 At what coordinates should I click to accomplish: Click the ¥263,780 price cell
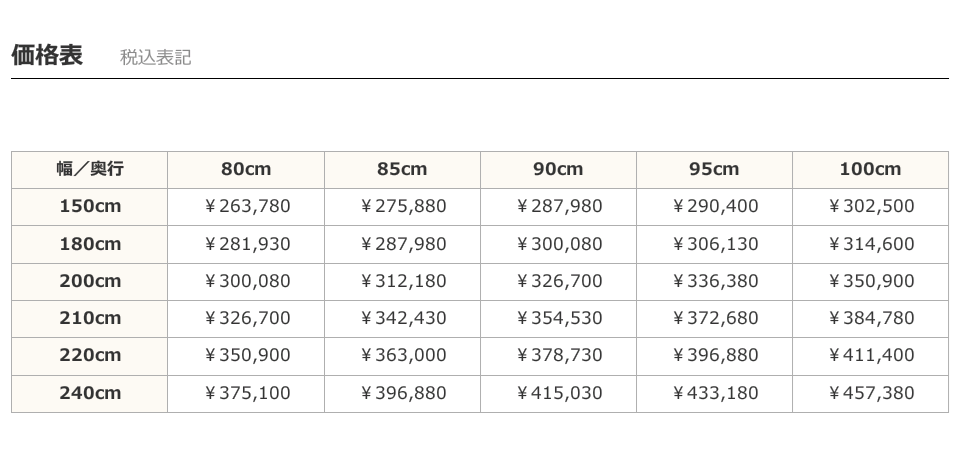[247, 206]
